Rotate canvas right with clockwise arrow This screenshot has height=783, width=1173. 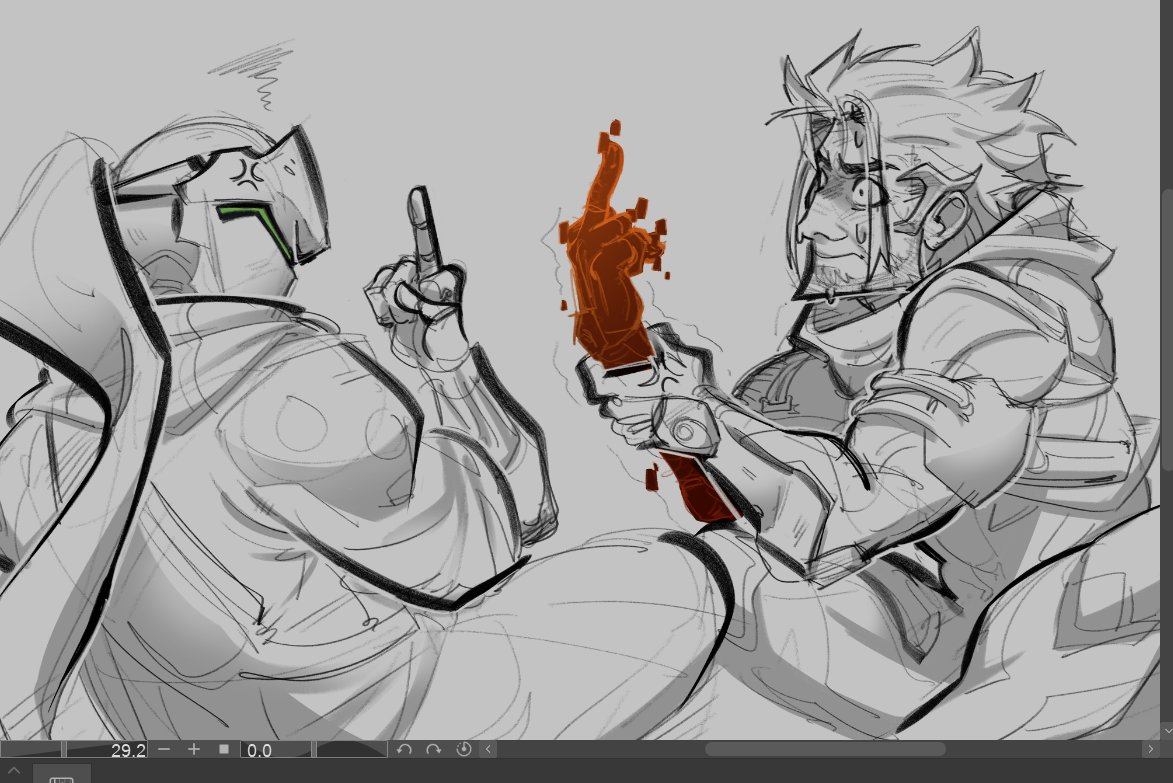433,749
